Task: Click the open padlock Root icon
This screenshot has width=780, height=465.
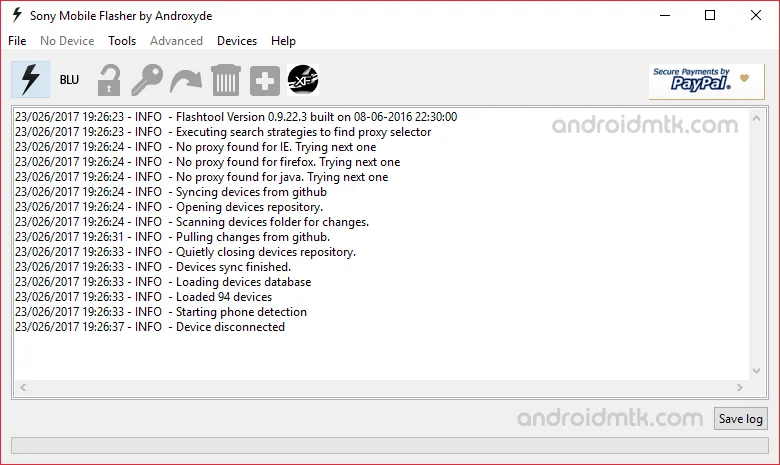Action: click(108, 80)
